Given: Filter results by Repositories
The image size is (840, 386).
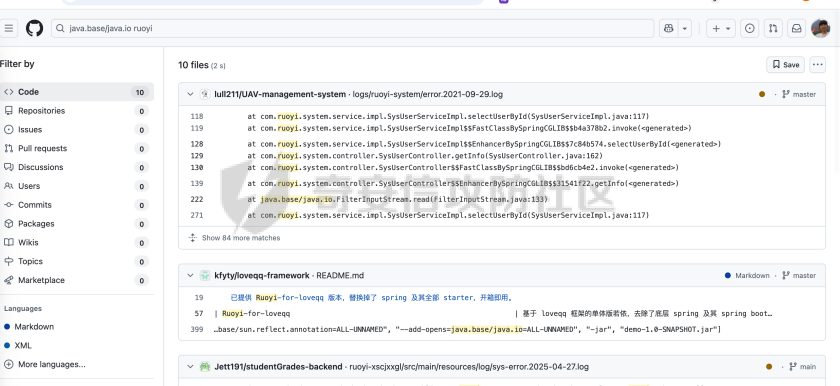Looking at the screenshot, I should click(77, 111).
